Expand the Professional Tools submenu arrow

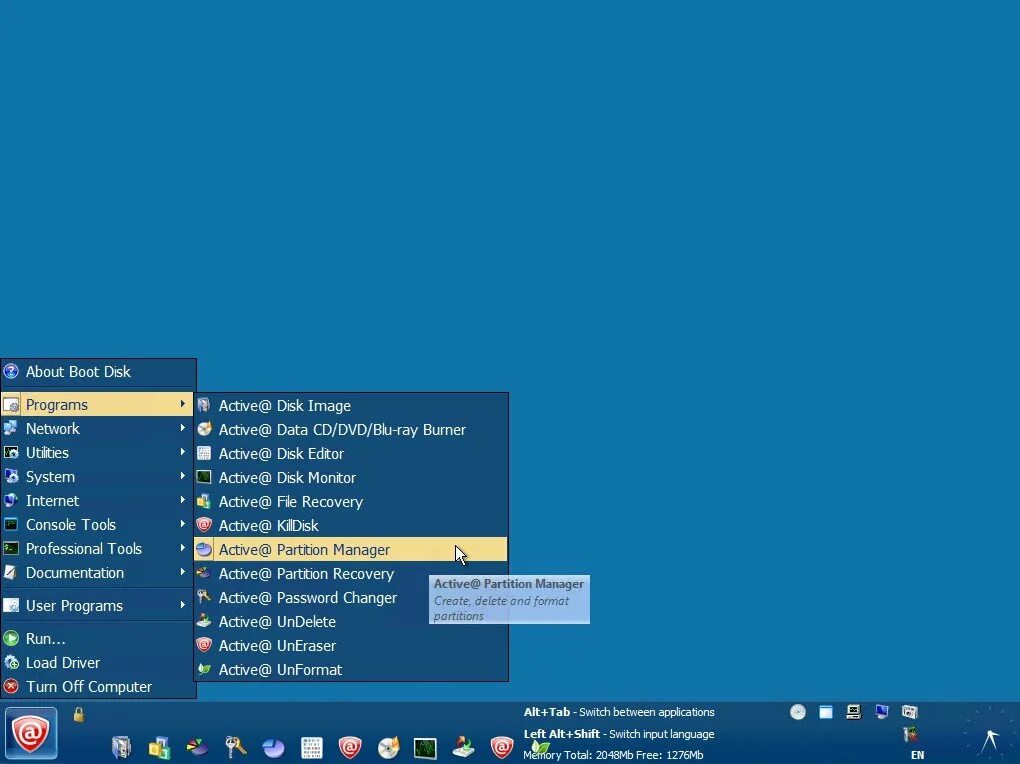click(x=183, y=549)
